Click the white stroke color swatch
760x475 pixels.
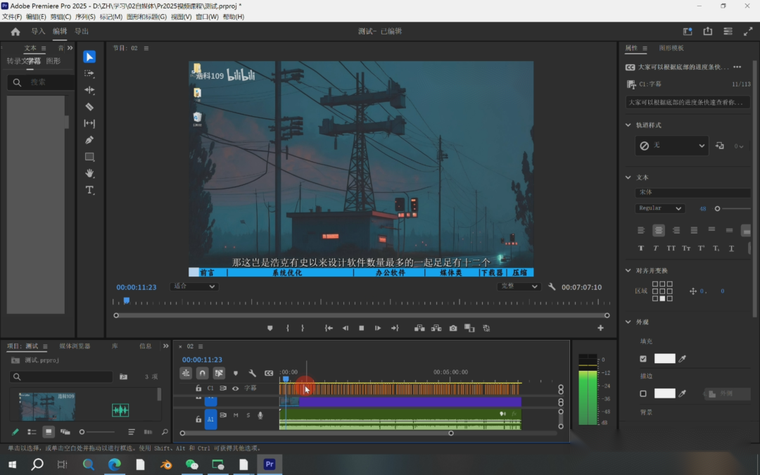pyautogui.click(x=665, y=394)
